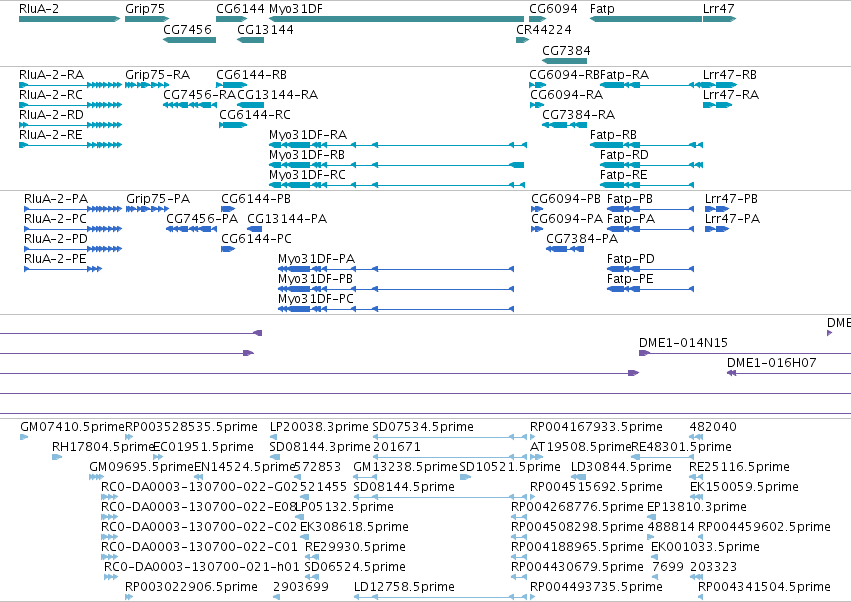The width and height of the screenshot is (851, 602).
Task: Select the CG7456 gene glyph
Action: pyautogui.click(x=189, y=40)
